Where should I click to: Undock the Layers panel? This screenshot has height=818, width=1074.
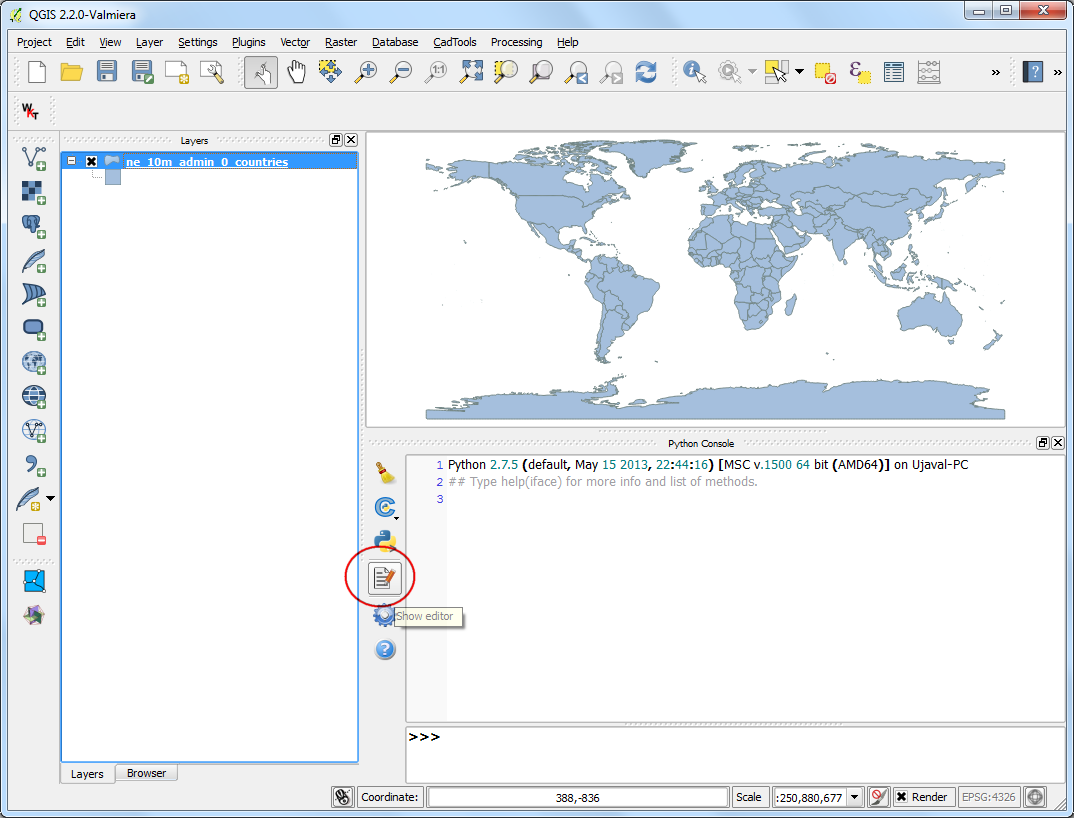(336, 140)
